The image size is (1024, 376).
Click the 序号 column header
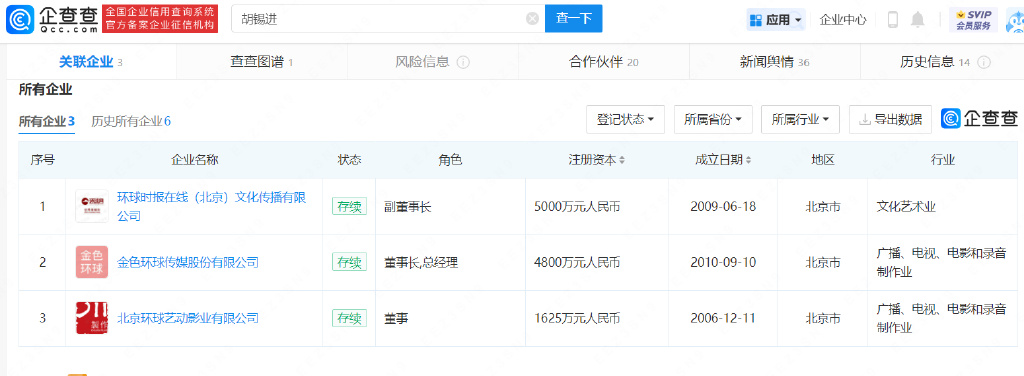(42, 160)
